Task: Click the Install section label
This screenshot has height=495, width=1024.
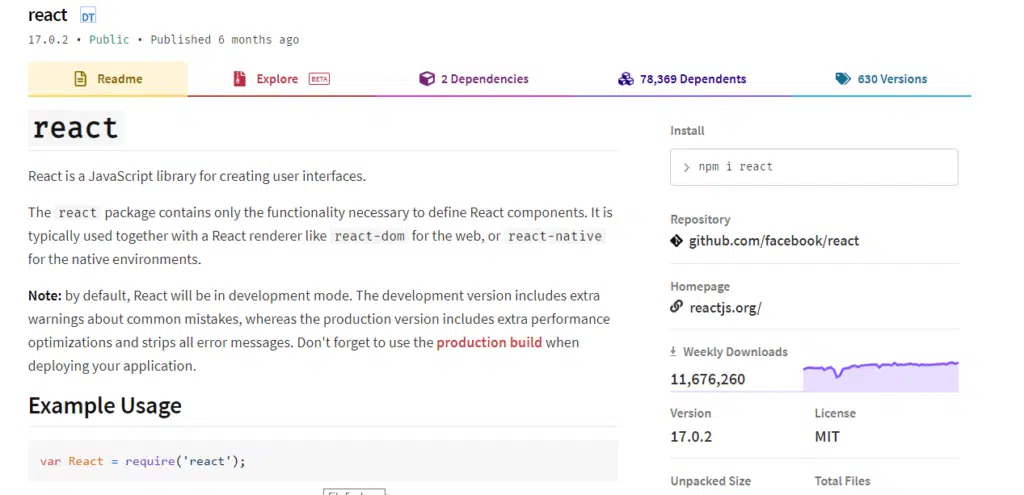Action: [687, 131]
